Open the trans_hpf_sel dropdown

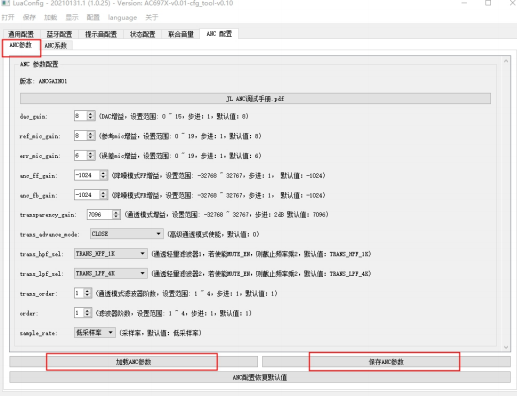[111, 254]
